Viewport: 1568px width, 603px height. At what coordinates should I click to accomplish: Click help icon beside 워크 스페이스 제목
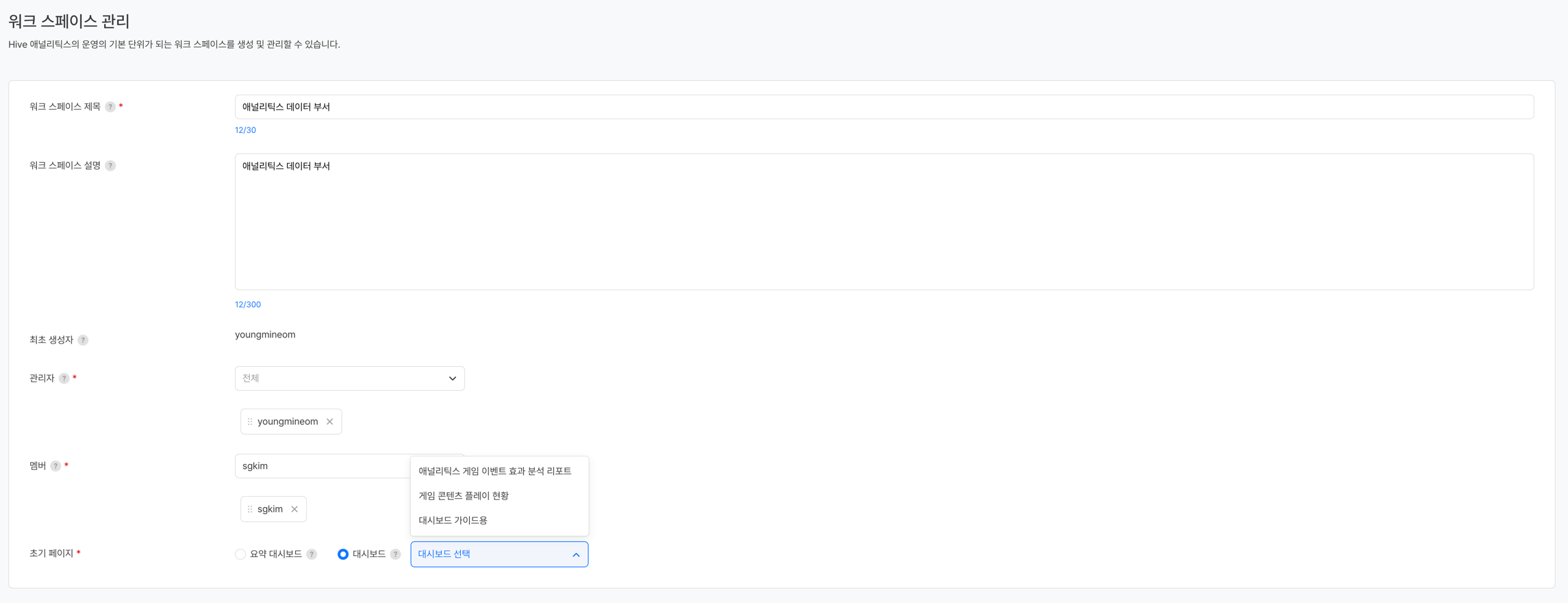tap(110, 107)
